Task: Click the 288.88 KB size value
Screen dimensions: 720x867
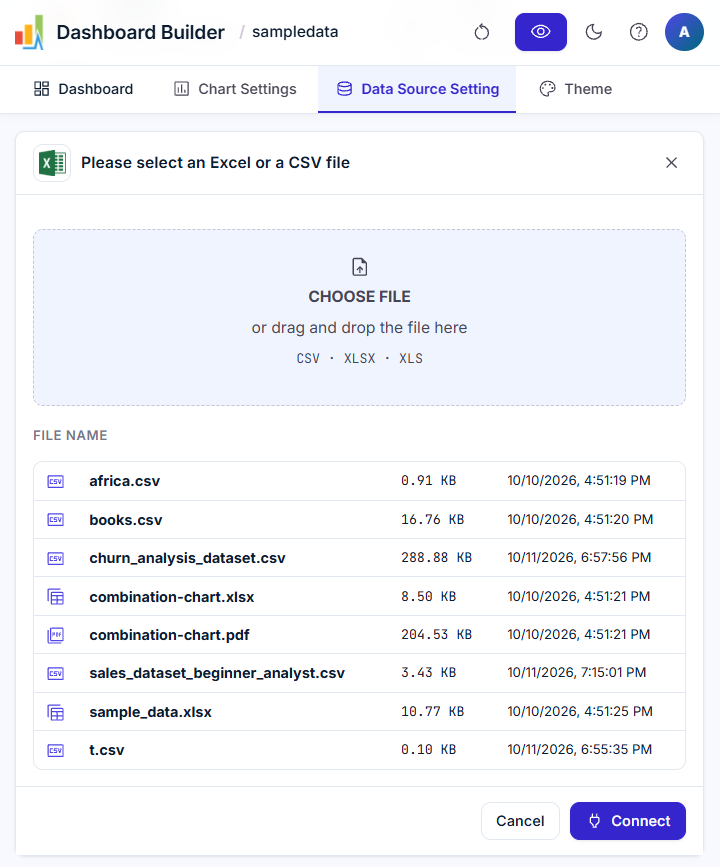Action: 436,557
